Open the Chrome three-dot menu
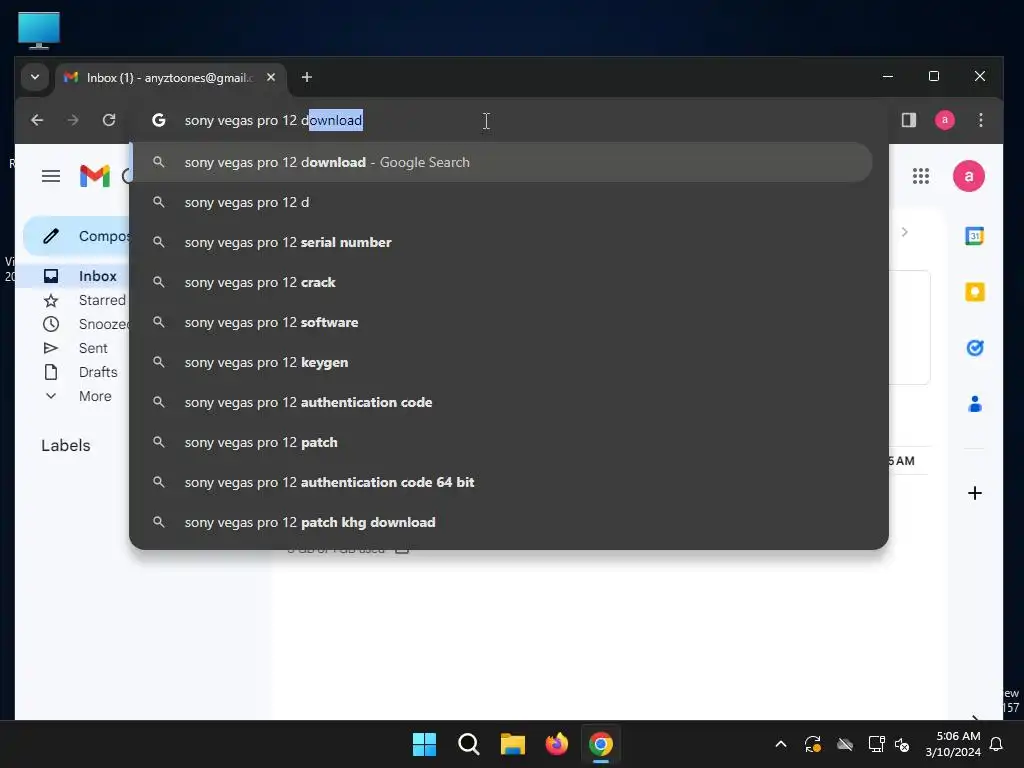Image resolution: width=1024 pixels, height=768 pixels. pyautogui.click(x=981, y=120)
